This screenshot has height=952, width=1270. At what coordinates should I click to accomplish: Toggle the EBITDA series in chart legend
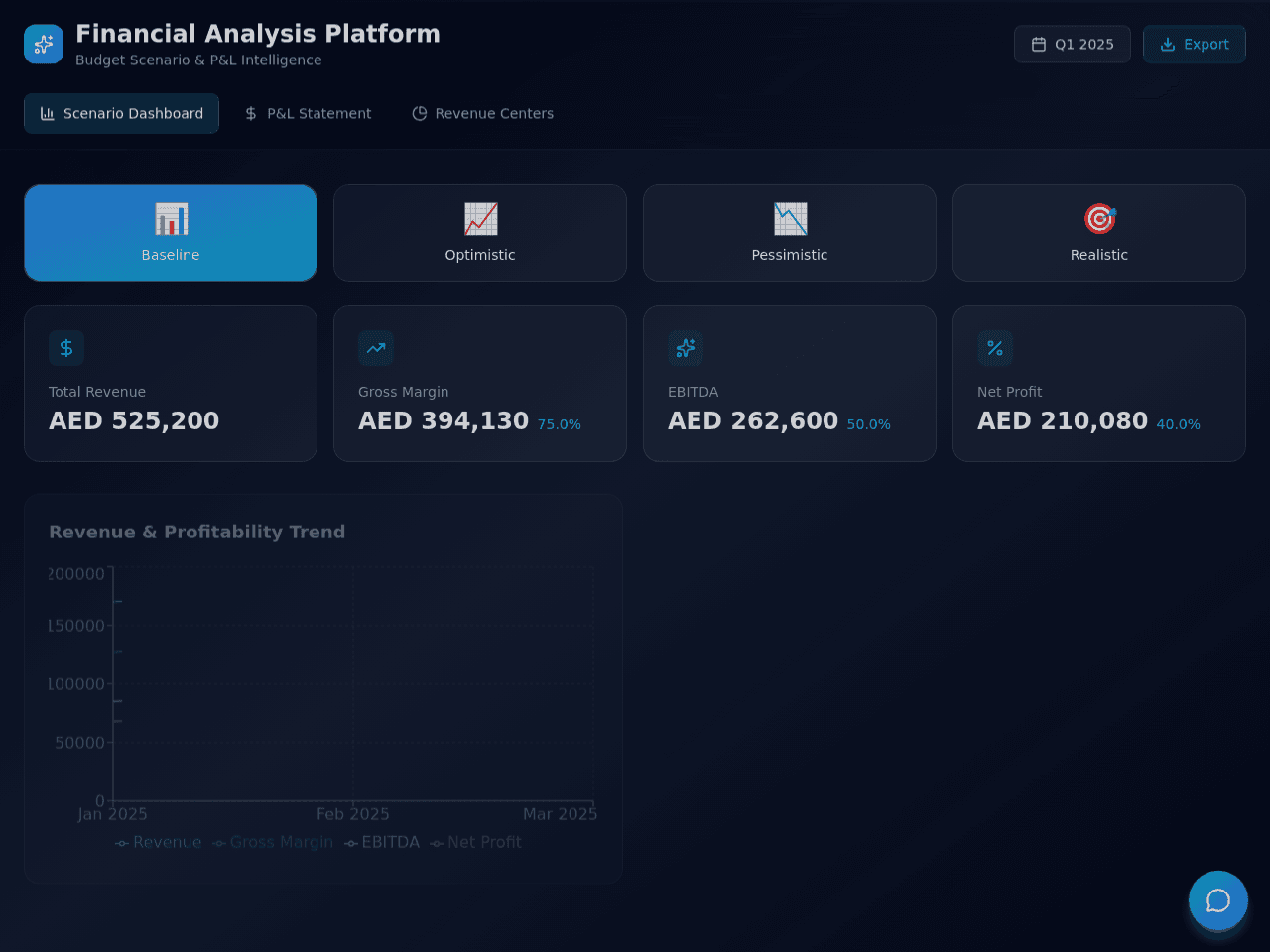coord(382,842)
